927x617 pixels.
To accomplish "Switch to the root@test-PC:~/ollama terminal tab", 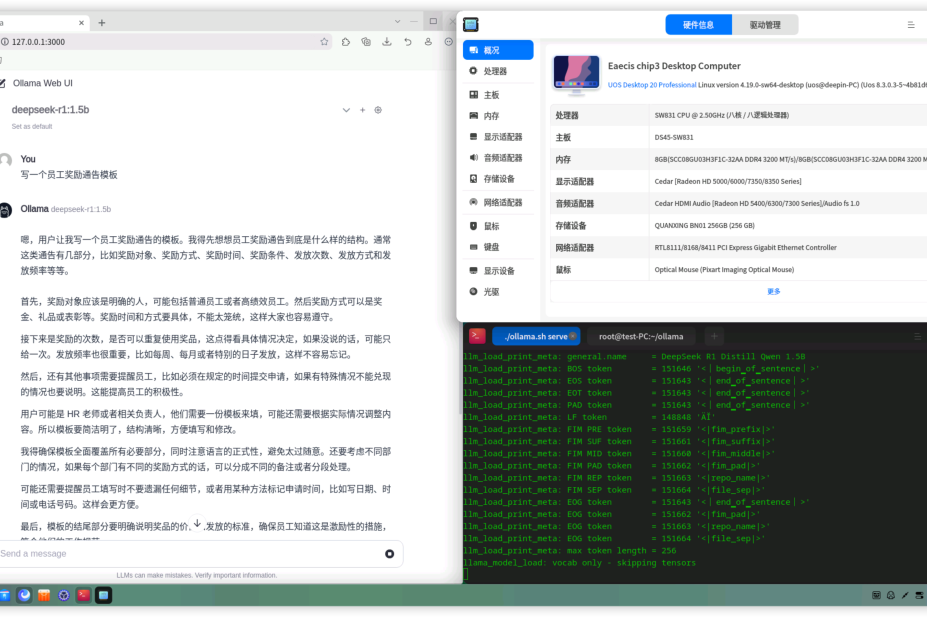I will 641,336.
